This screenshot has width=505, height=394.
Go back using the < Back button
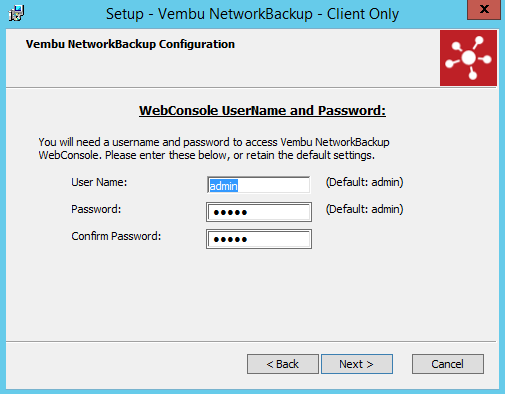pos(283,364)
